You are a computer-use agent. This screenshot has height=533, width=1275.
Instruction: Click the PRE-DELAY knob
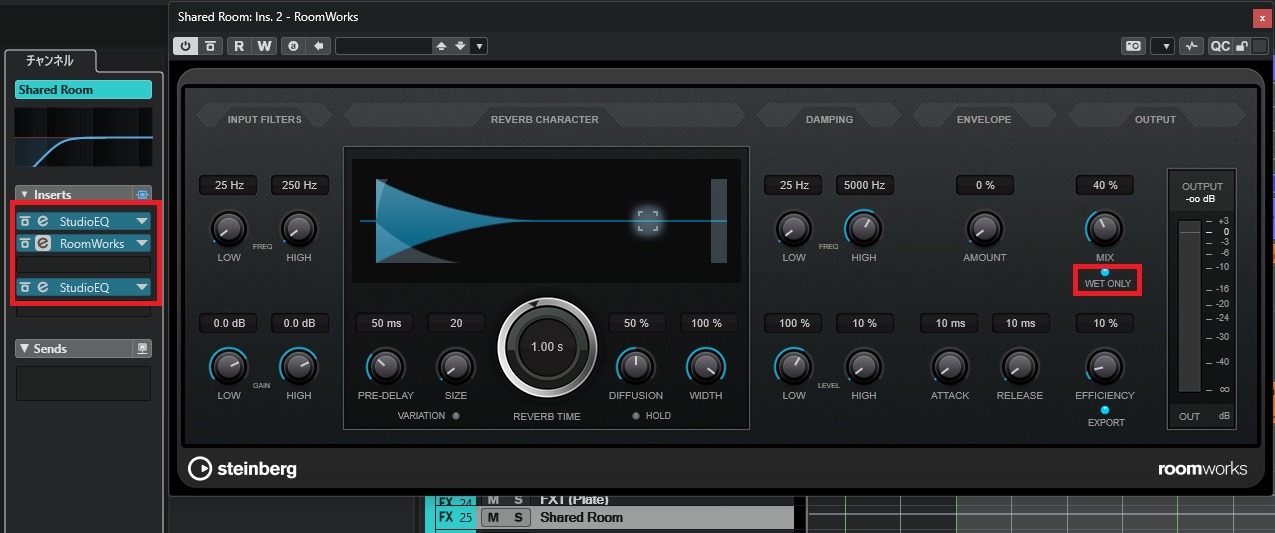(x=385, y=367)
